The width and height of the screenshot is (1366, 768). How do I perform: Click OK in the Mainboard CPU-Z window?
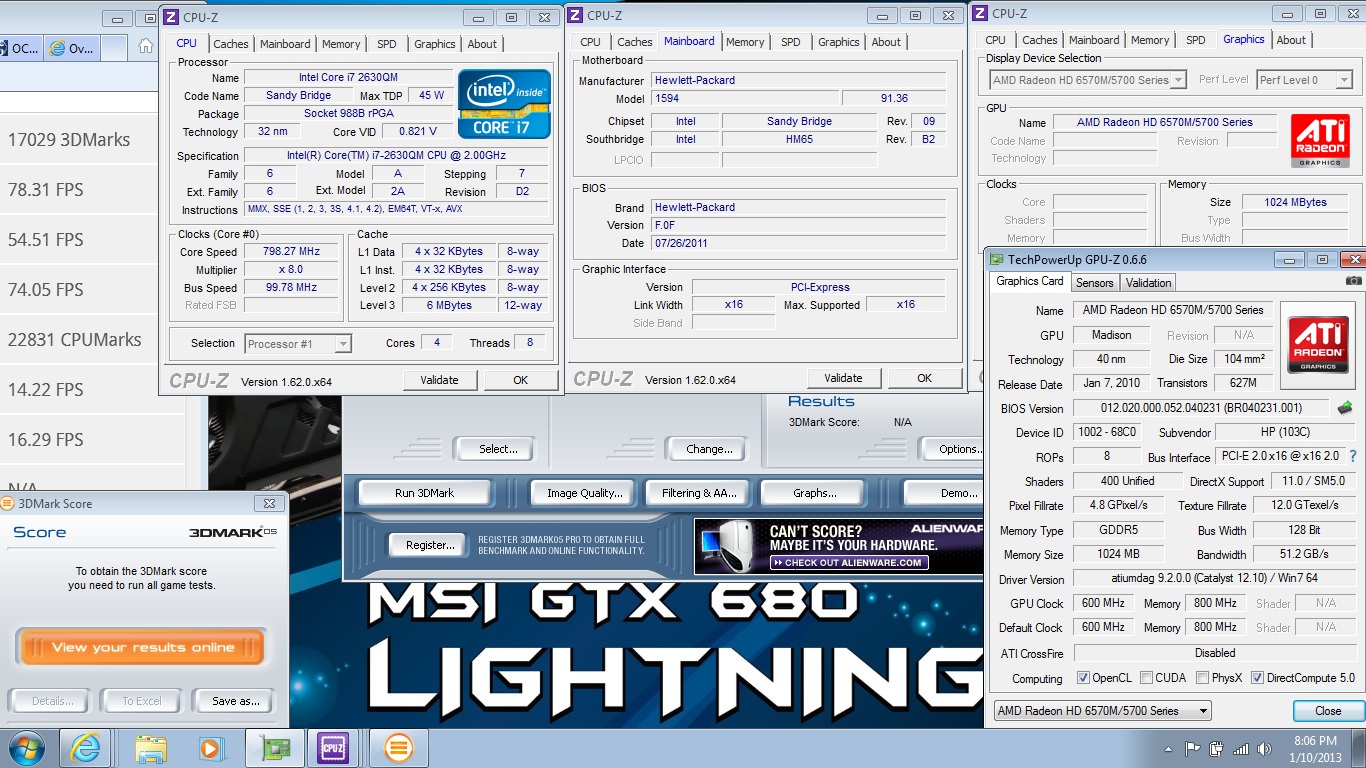coord(924,378)
